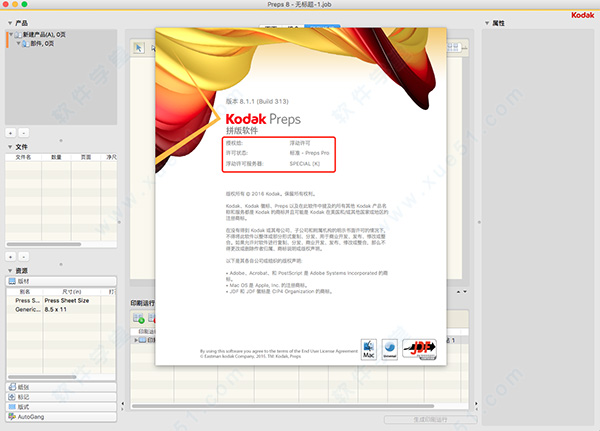Collapse the 新建产品(A) tree node
Image resolution: width=600 pixels, height=431 pixels.
(x=11, y=35)
